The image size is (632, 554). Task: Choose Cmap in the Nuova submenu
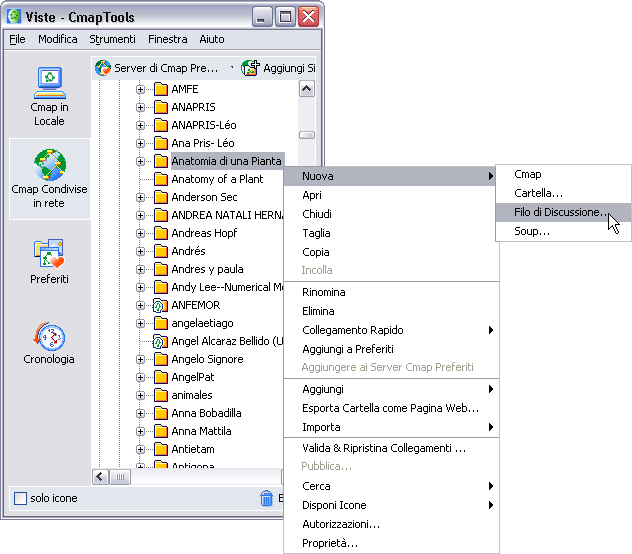coord(563,174)
